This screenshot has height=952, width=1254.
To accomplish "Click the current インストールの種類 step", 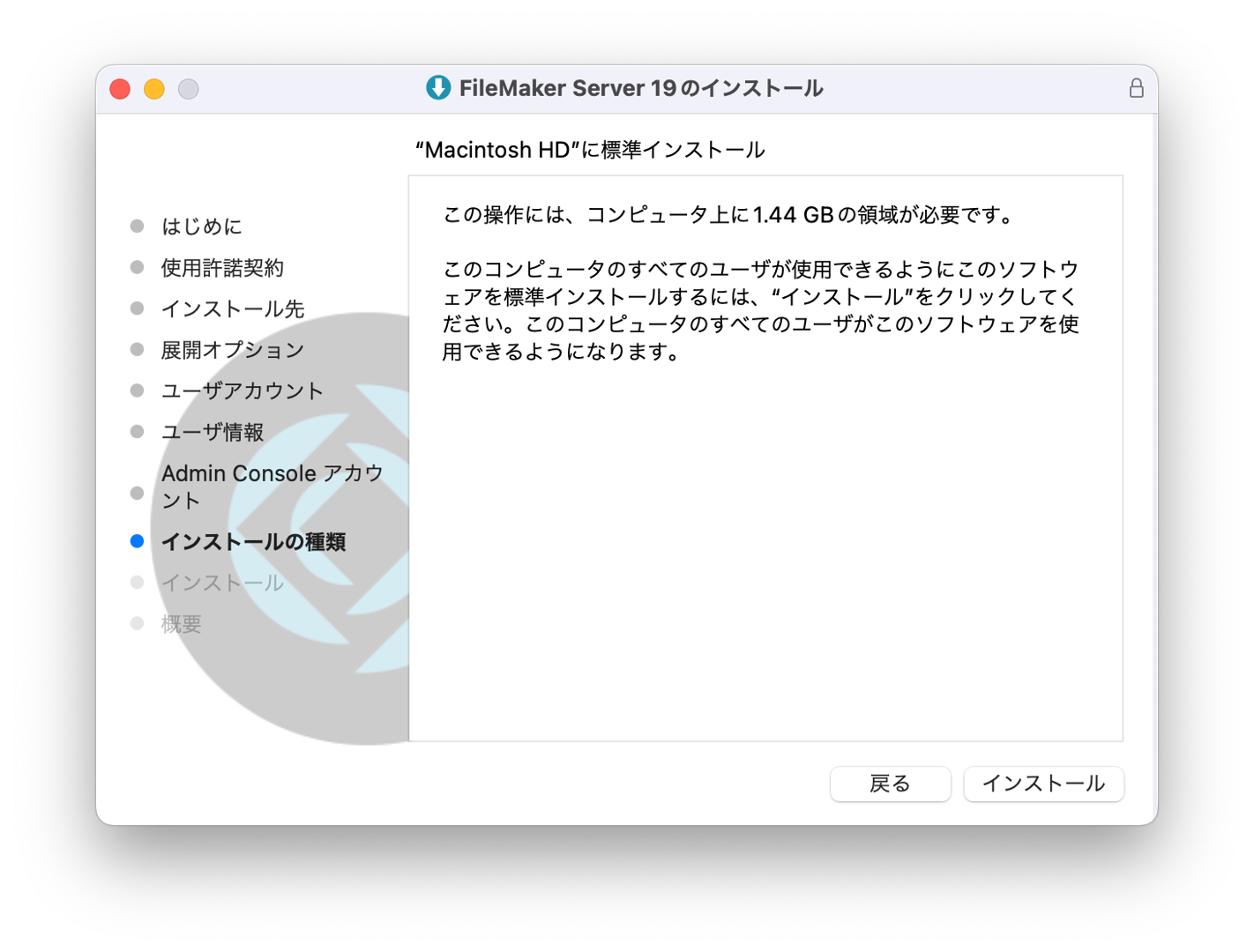I will [253, 541].
